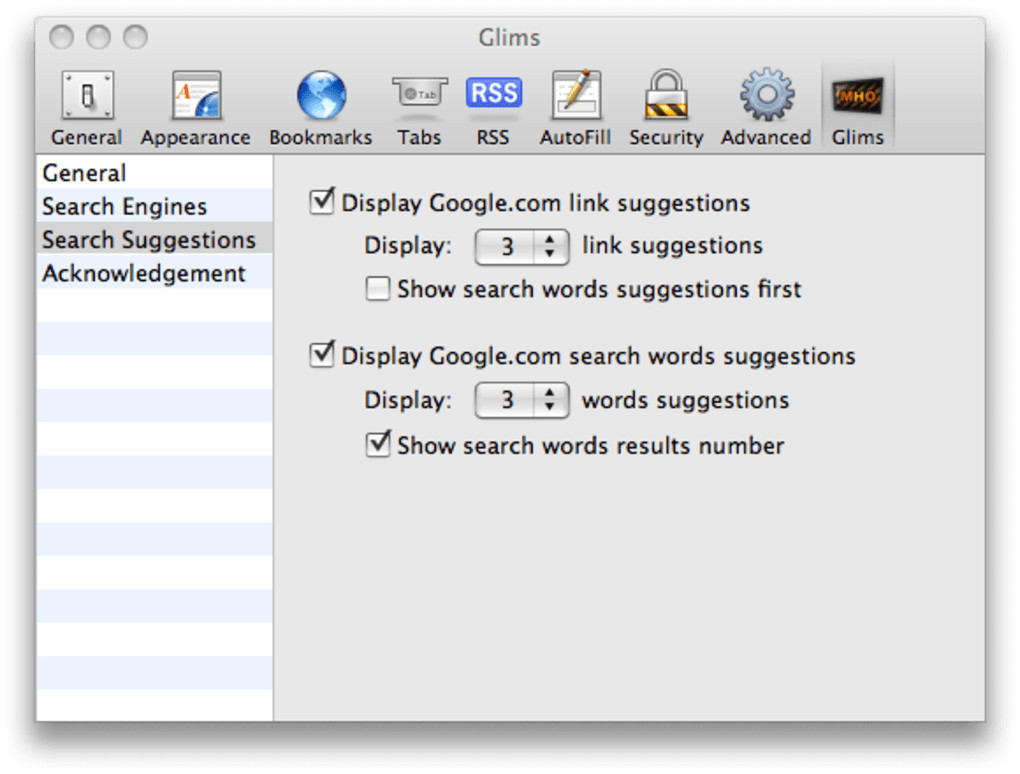This screenshot has width=1020, height=774.
Task: Uncheck Display Google.com link suggestions
Action: click(x=321, y=203)
